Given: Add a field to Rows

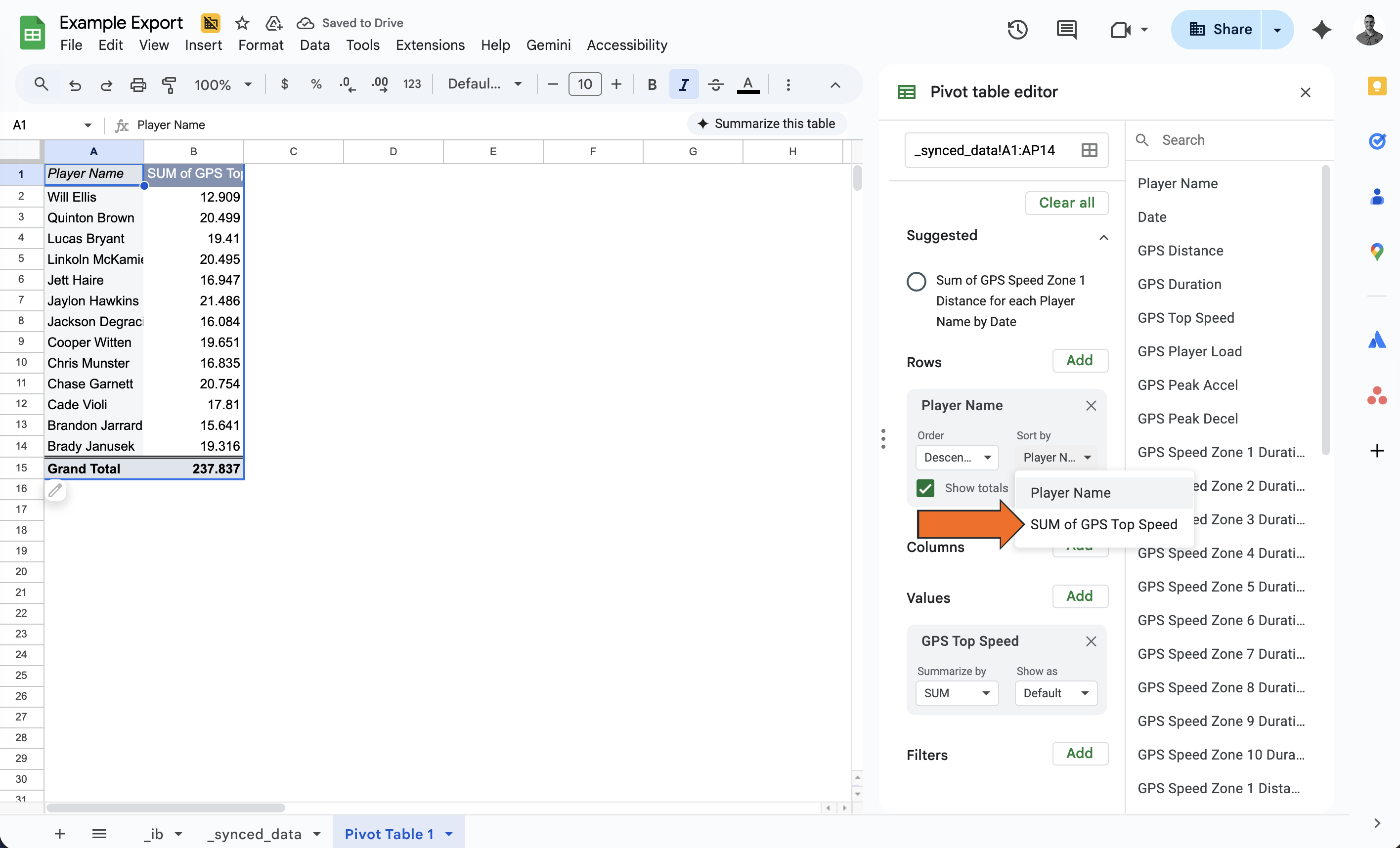Looking at the screenshot, I should click(1080, 360).
